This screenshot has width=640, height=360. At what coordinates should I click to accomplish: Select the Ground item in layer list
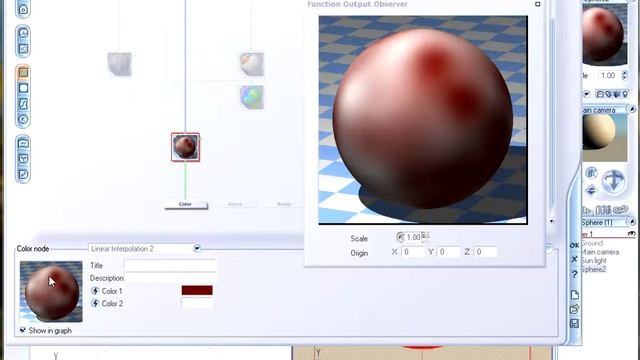pyautogui.click(x=592, y=243)
